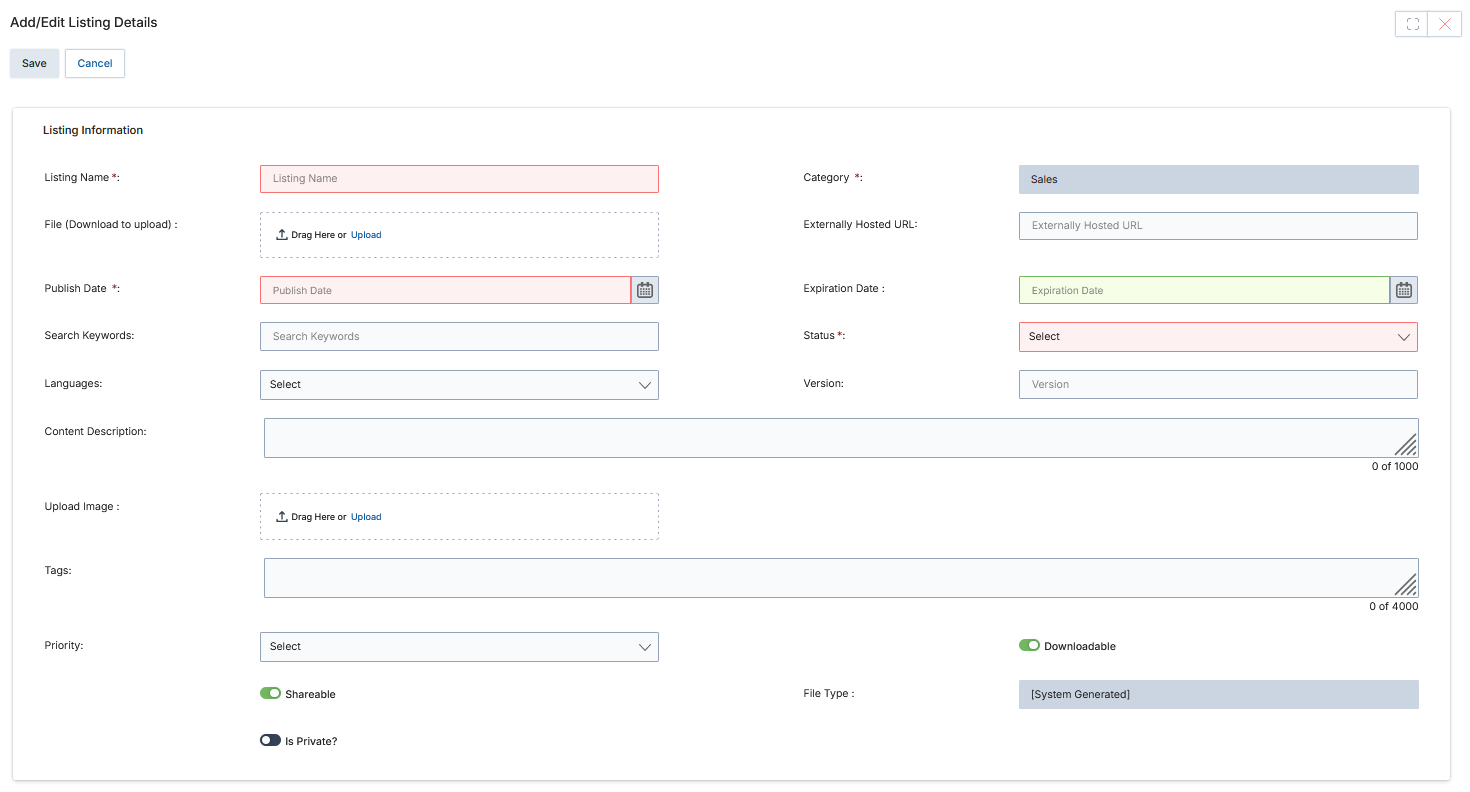Close the Add/Edit Listing Details dialog
The image size is (1470, 792).
1445,24
